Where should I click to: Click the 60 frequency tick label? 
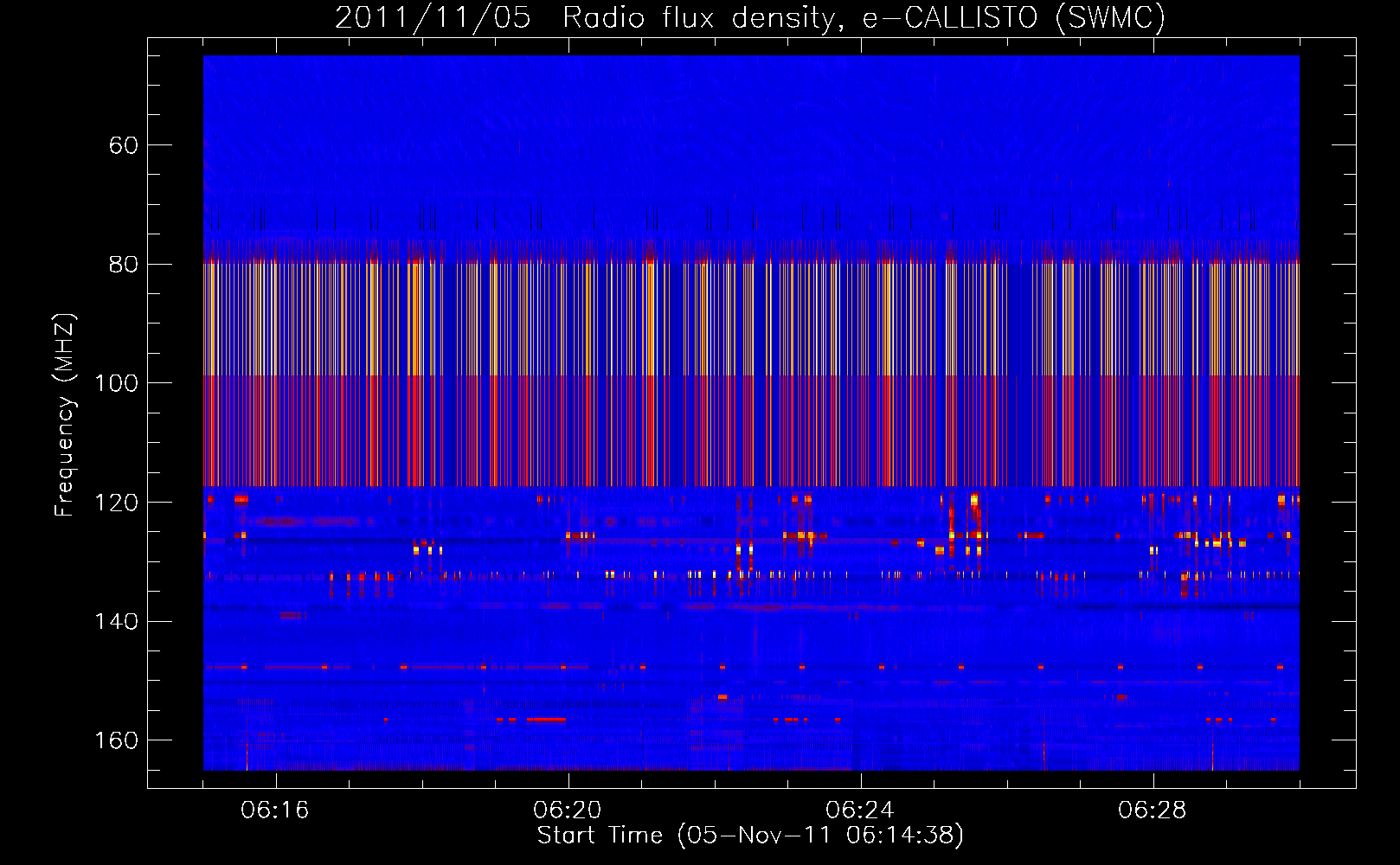[x=123, y=145]
